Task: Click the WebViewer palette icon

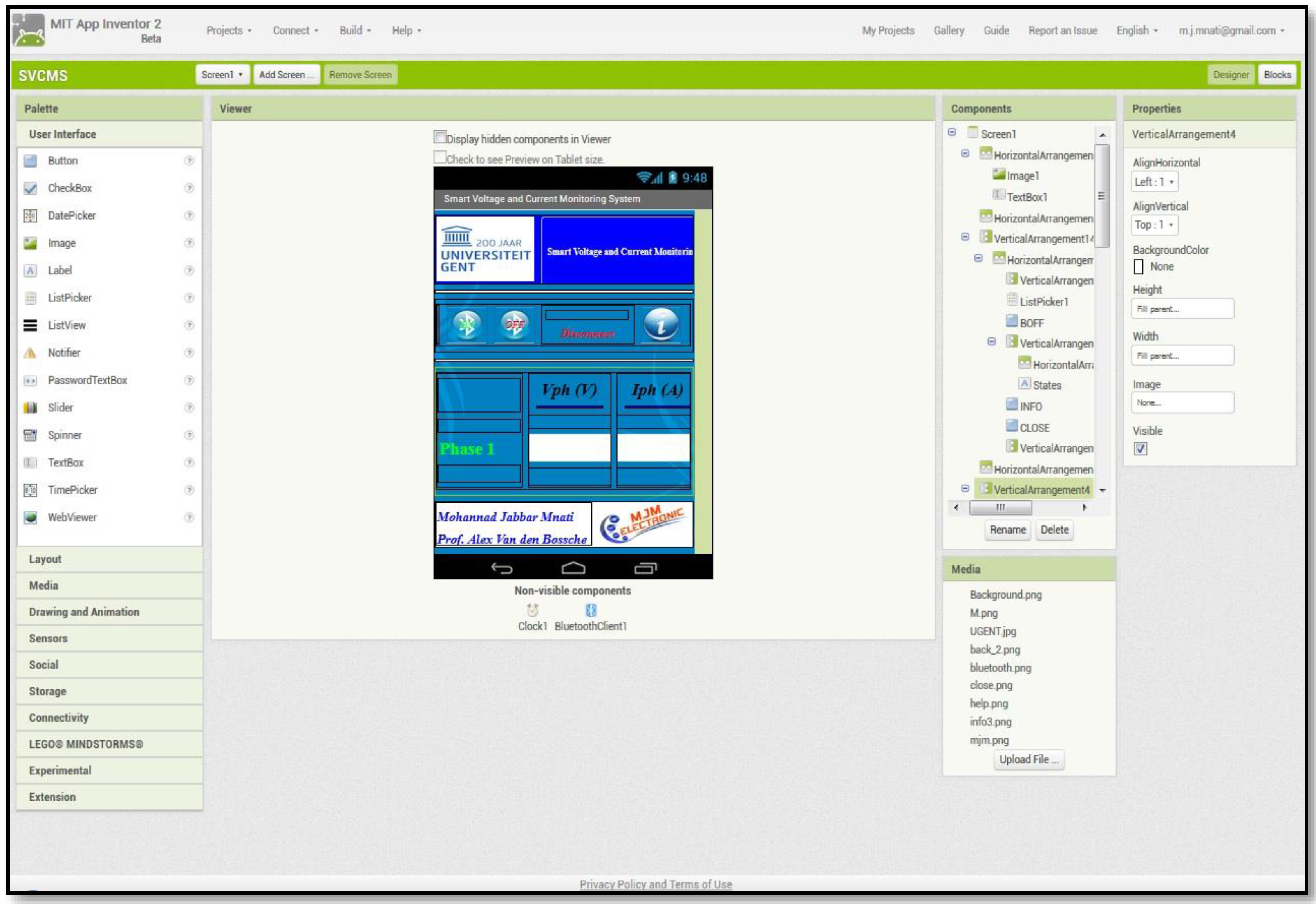Action: (31, 518)
